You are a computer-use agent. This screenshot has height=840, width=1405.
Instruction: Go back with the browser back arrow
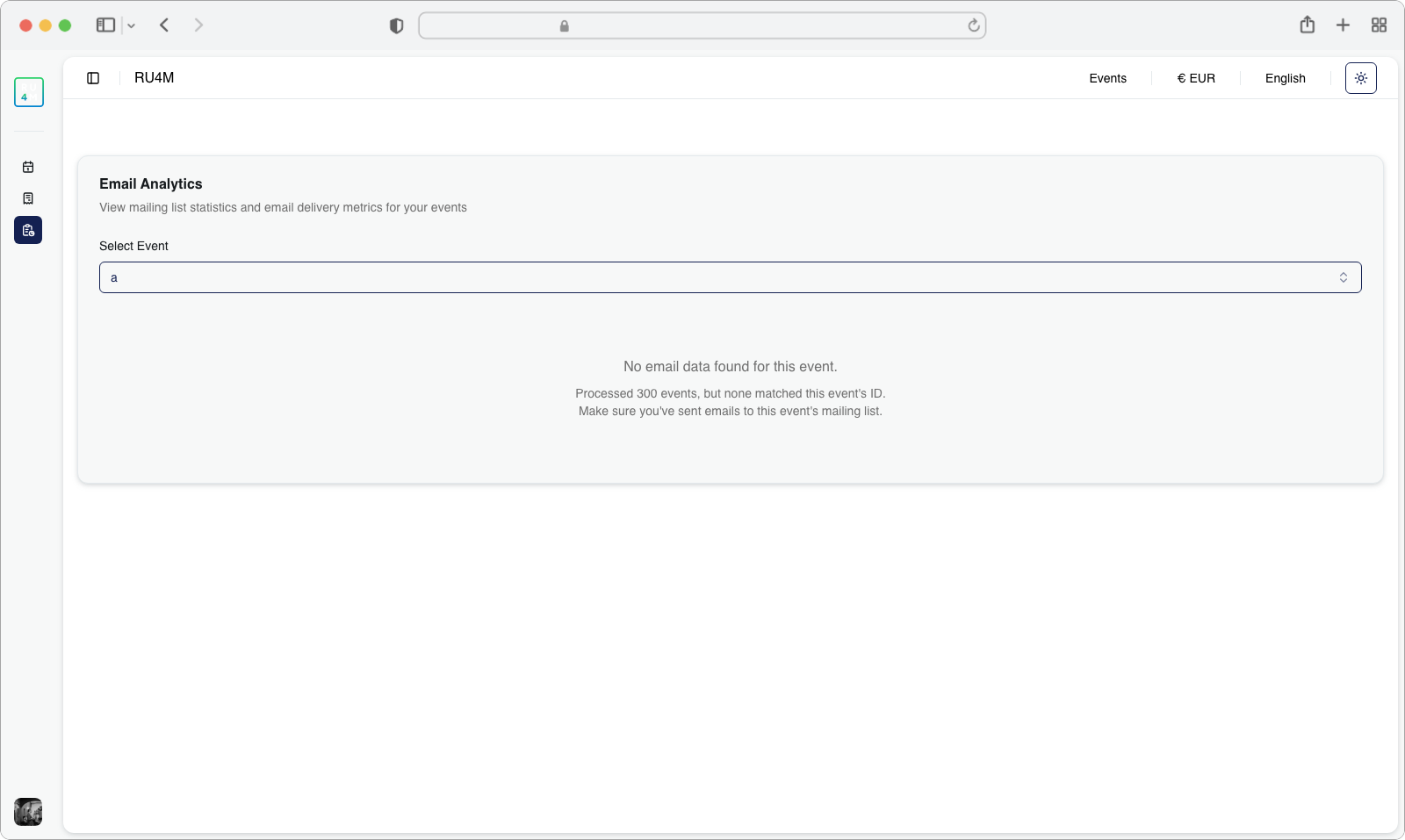(164, 25)
